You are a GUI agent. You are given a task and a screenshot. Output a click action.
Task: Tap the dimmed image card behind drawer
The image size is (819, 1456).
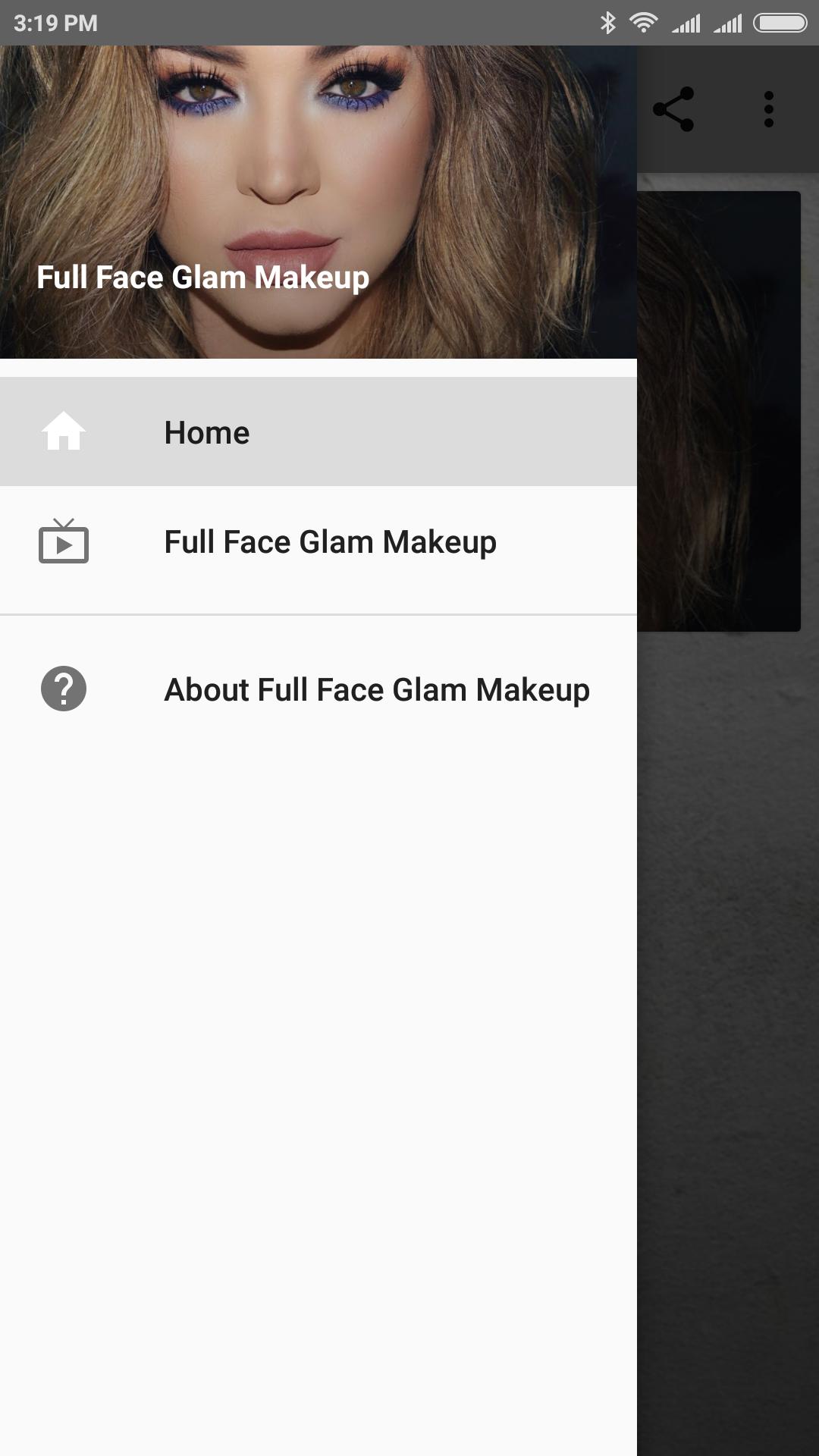coord(719,409)
